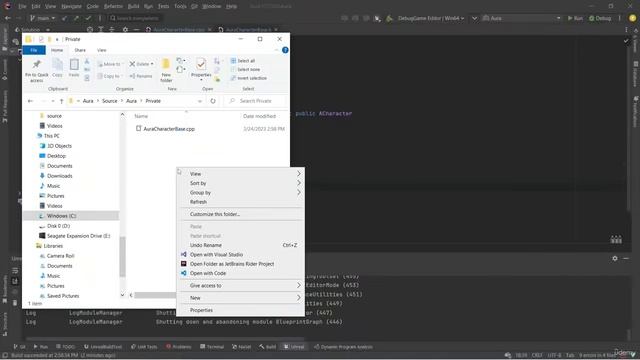
Task: Click settings gear in Rider bottom panel
Action: pos(615,258)
